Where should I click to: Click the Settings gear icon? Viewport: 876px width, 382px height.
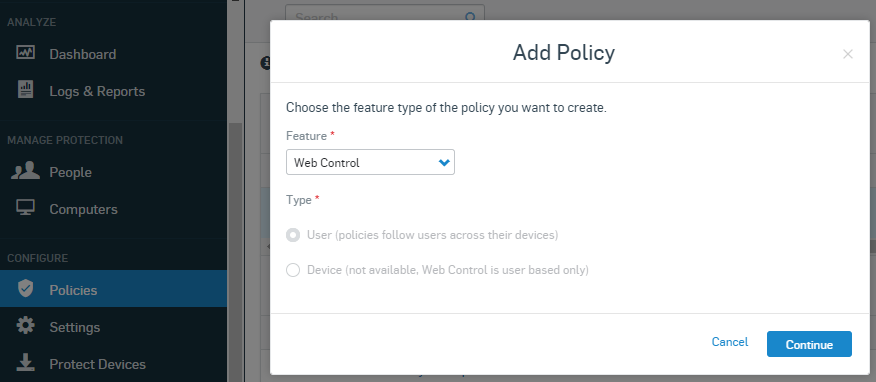pos(25,326)
